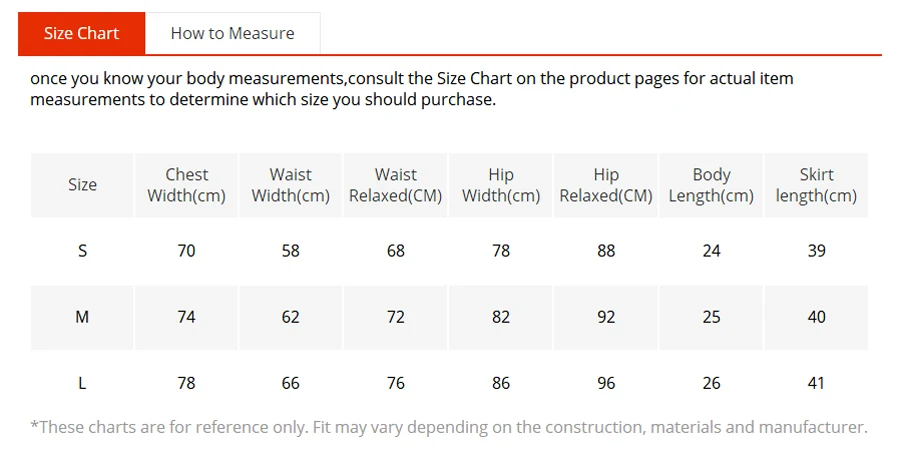Select the Skirt length(cm) header cell

tap(816, 185)
